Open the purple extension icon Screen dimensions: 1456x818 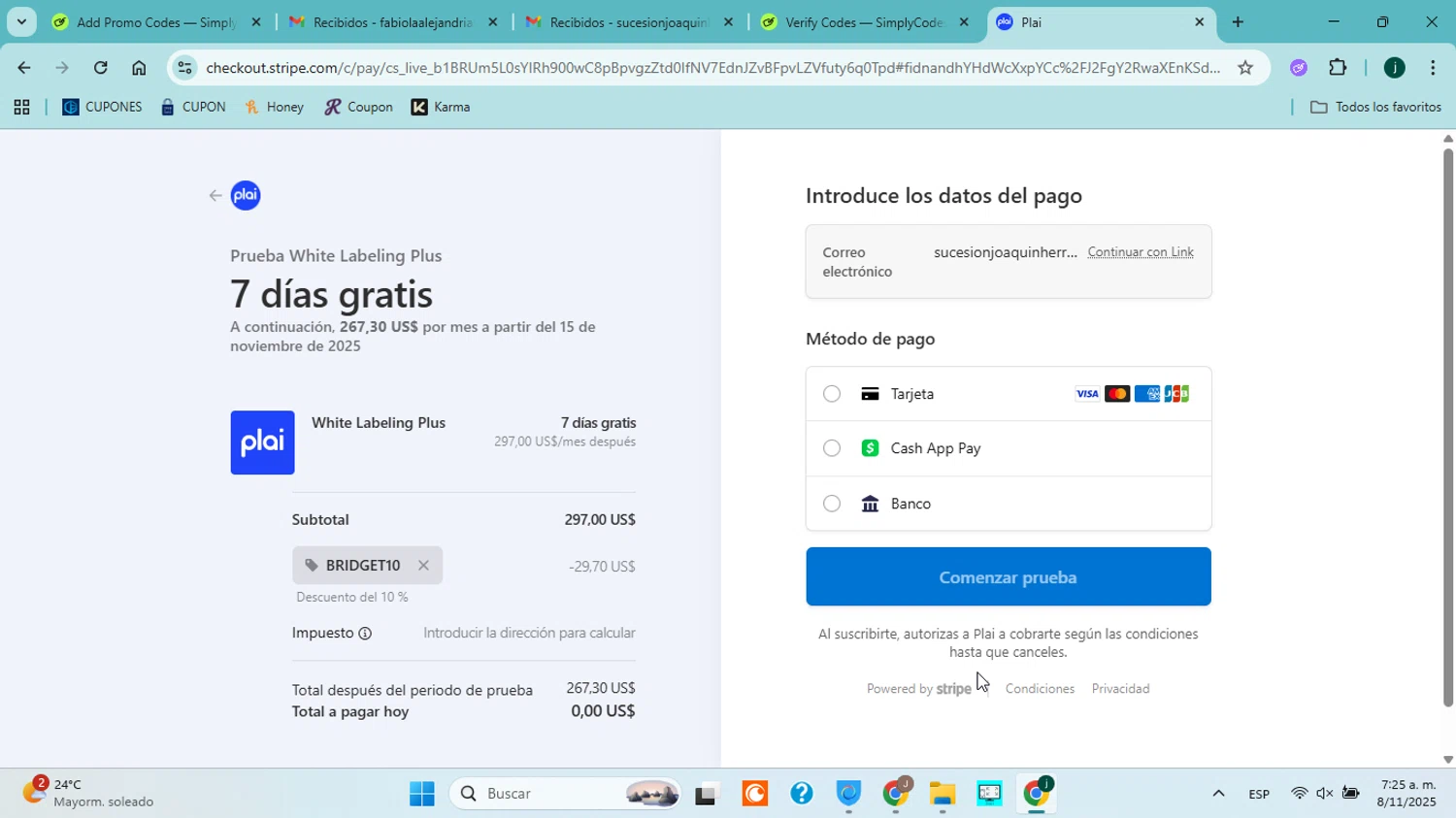[x=1299, y=68]
